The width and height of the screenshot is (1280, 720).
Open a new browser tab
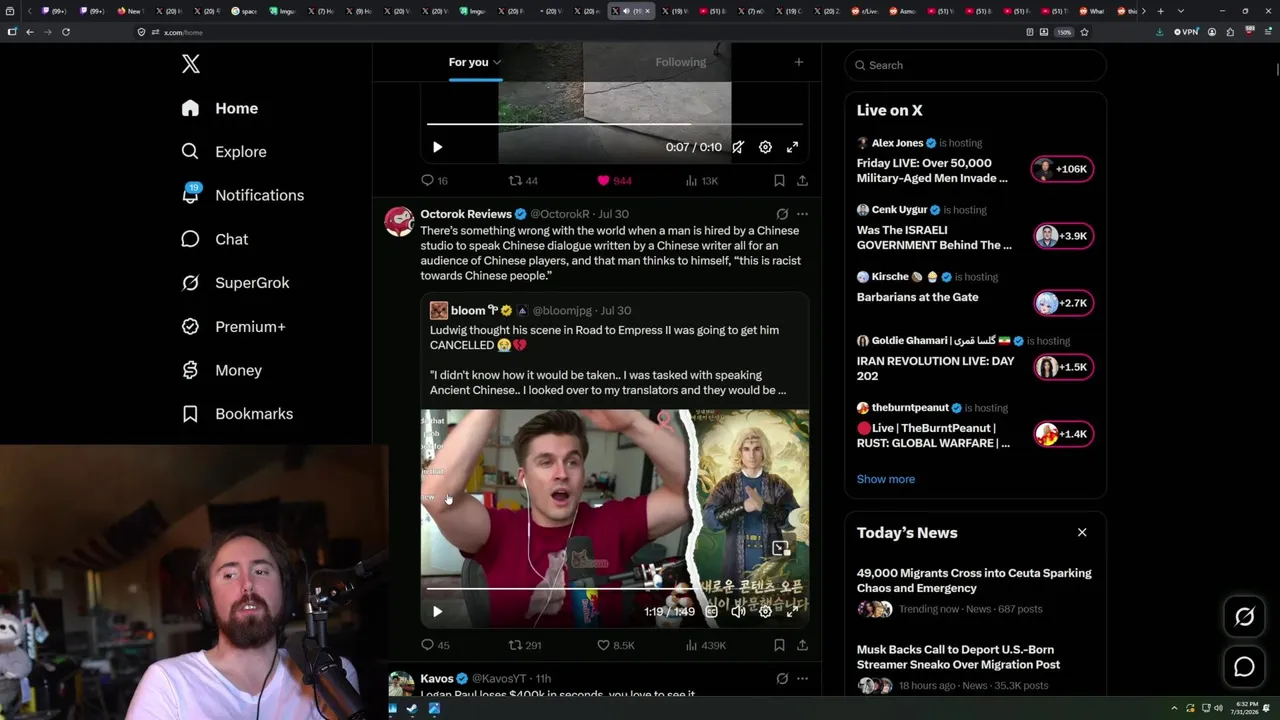(1160, 11)
